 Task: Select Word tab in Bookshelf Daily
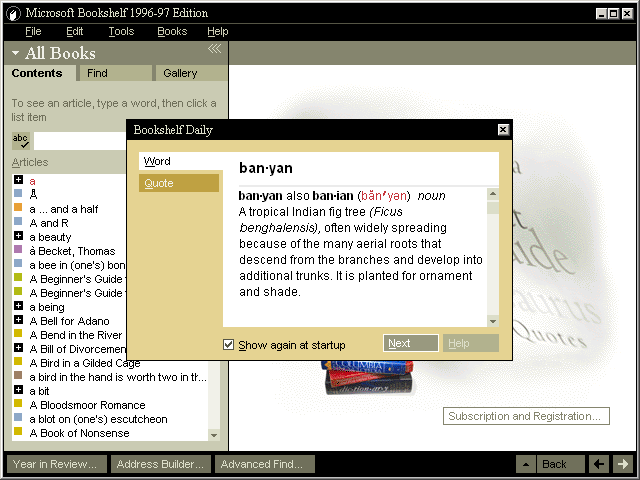pyautogui.click(x=180, y=161)
